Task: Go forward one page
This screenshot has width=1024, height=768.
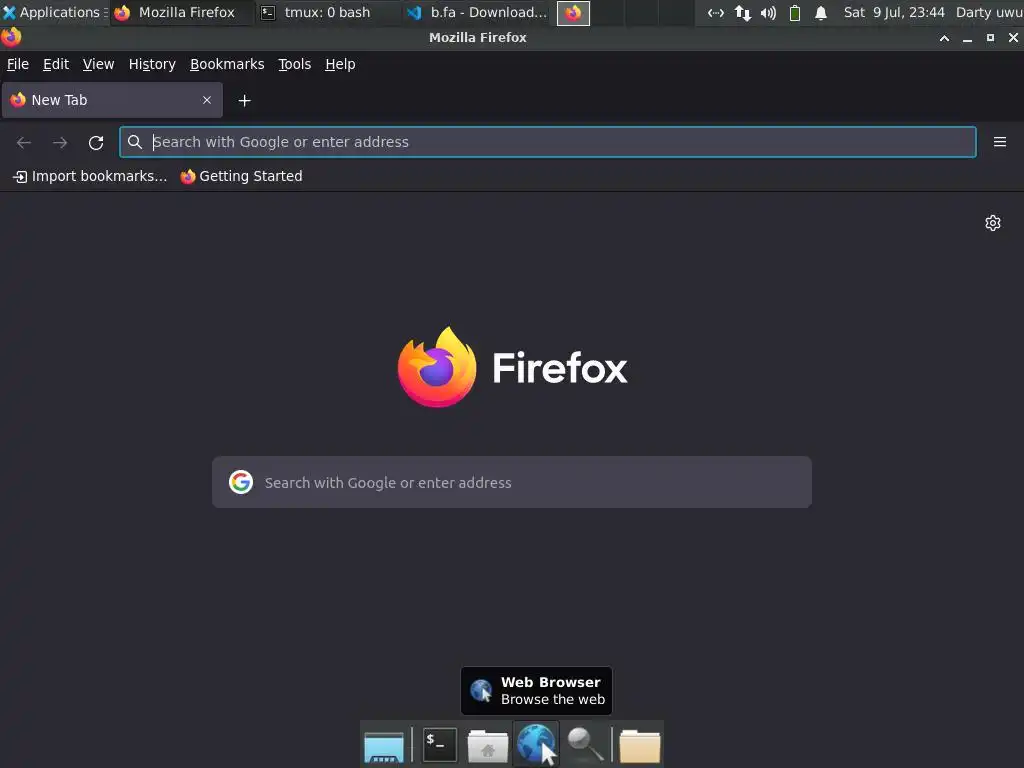Action: 60,142
